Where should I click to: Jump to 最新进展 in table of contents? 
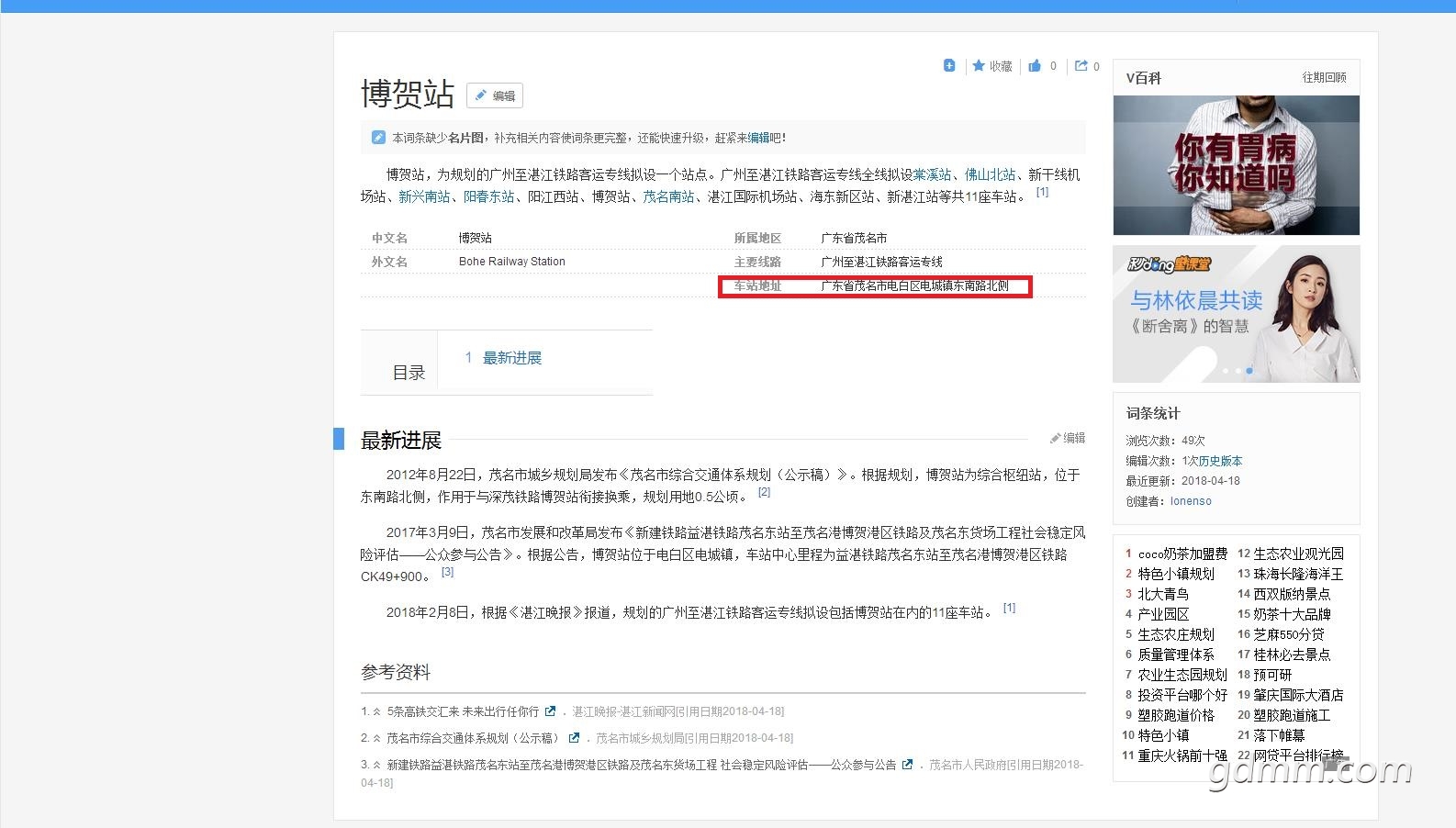click(x=511, y=358)
